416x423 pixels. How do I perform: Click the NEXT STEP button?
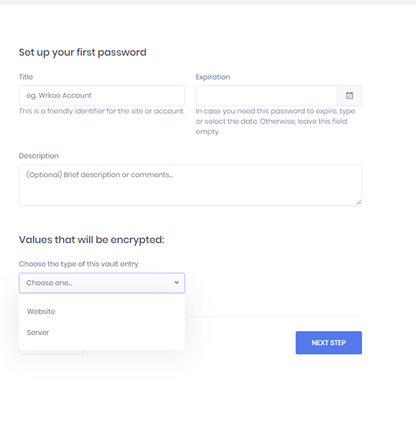[329, 343]
